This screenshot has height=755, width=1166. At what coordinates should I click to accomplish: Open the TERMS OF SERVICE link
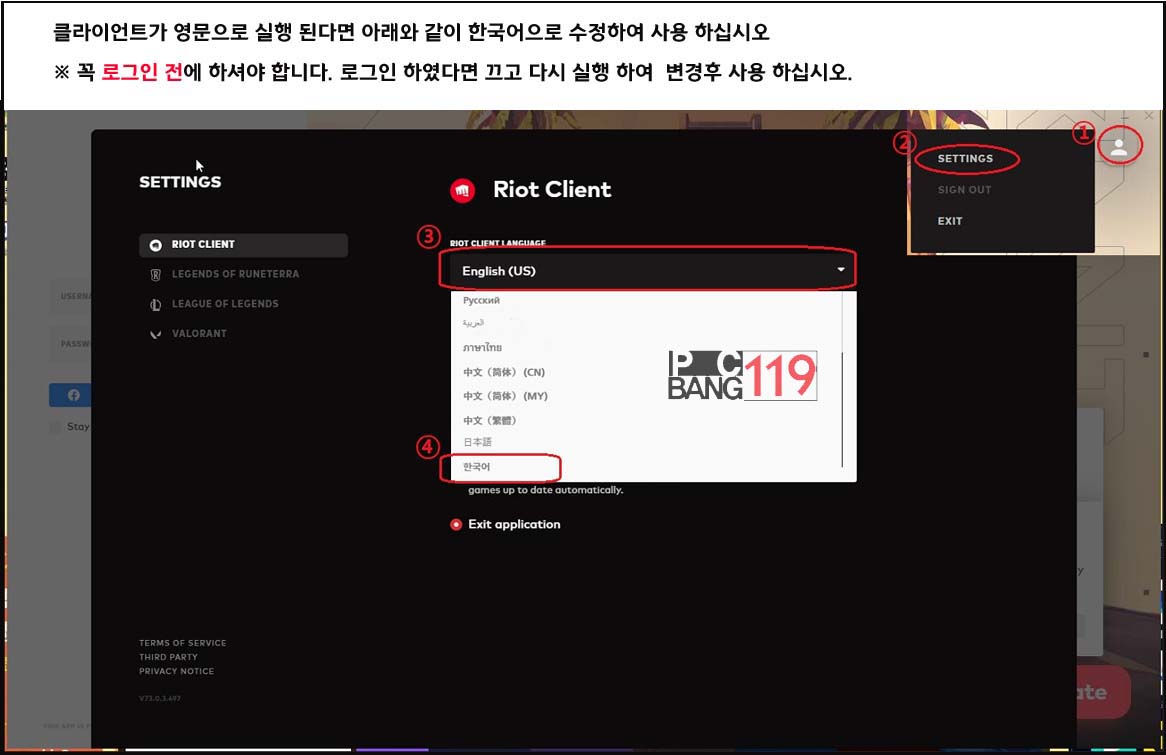pos(182,643)
